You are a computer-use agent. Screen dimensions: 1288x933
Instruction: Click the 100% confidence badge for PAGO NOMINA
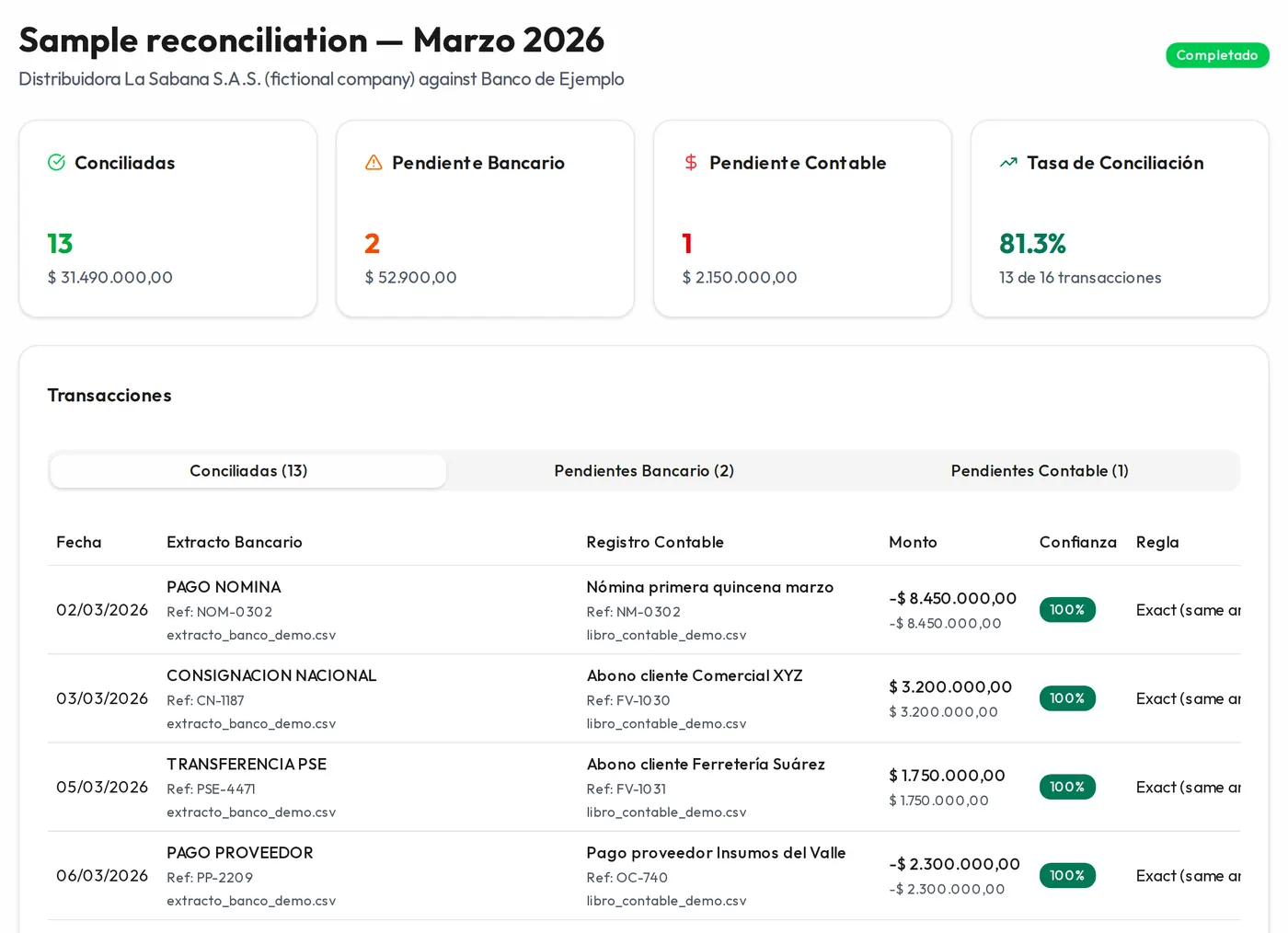(x=1067, y=610)
